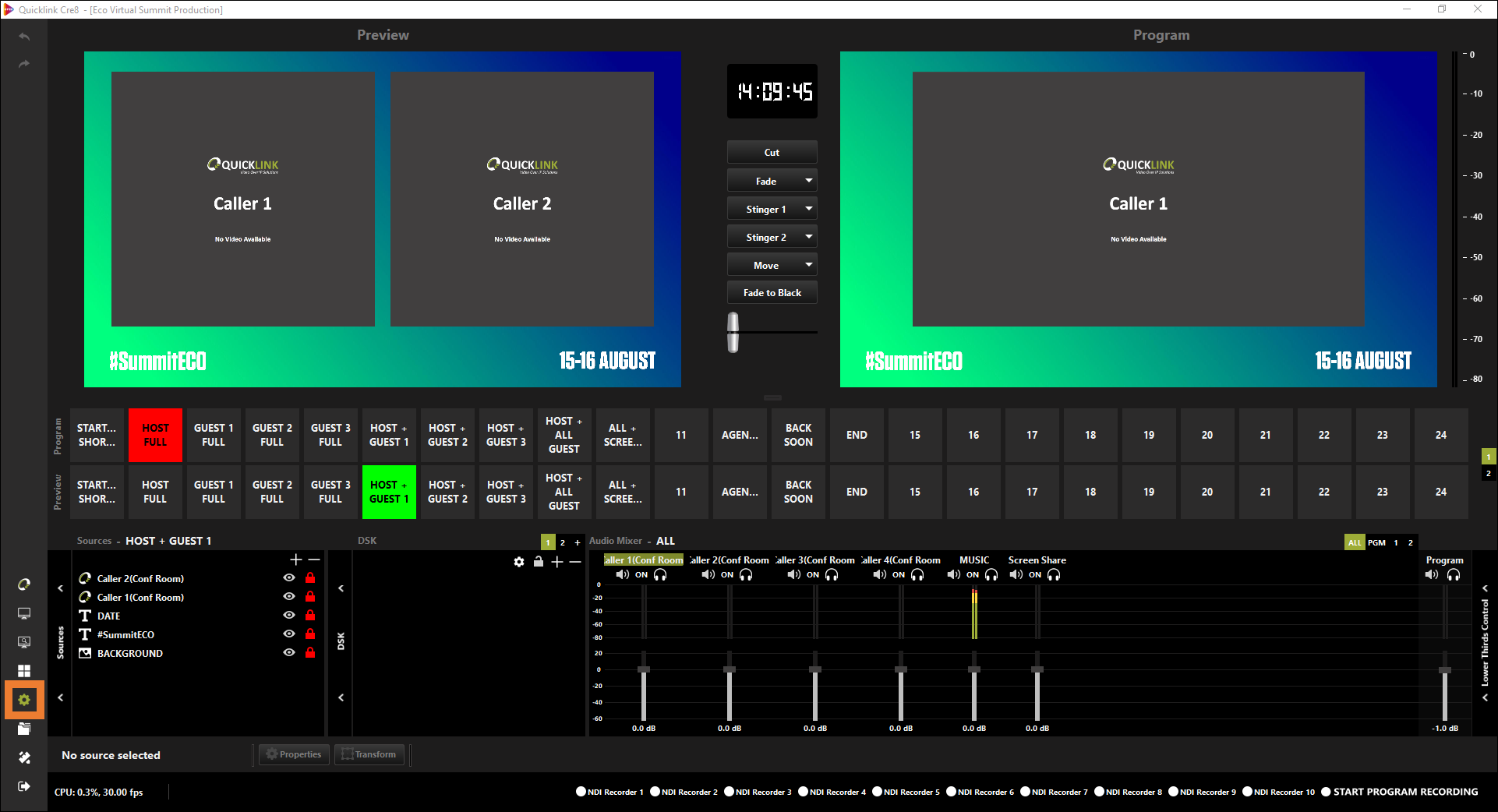Click the Program master volume fader
1498x812 pixels.
(x=1444, y=671)
